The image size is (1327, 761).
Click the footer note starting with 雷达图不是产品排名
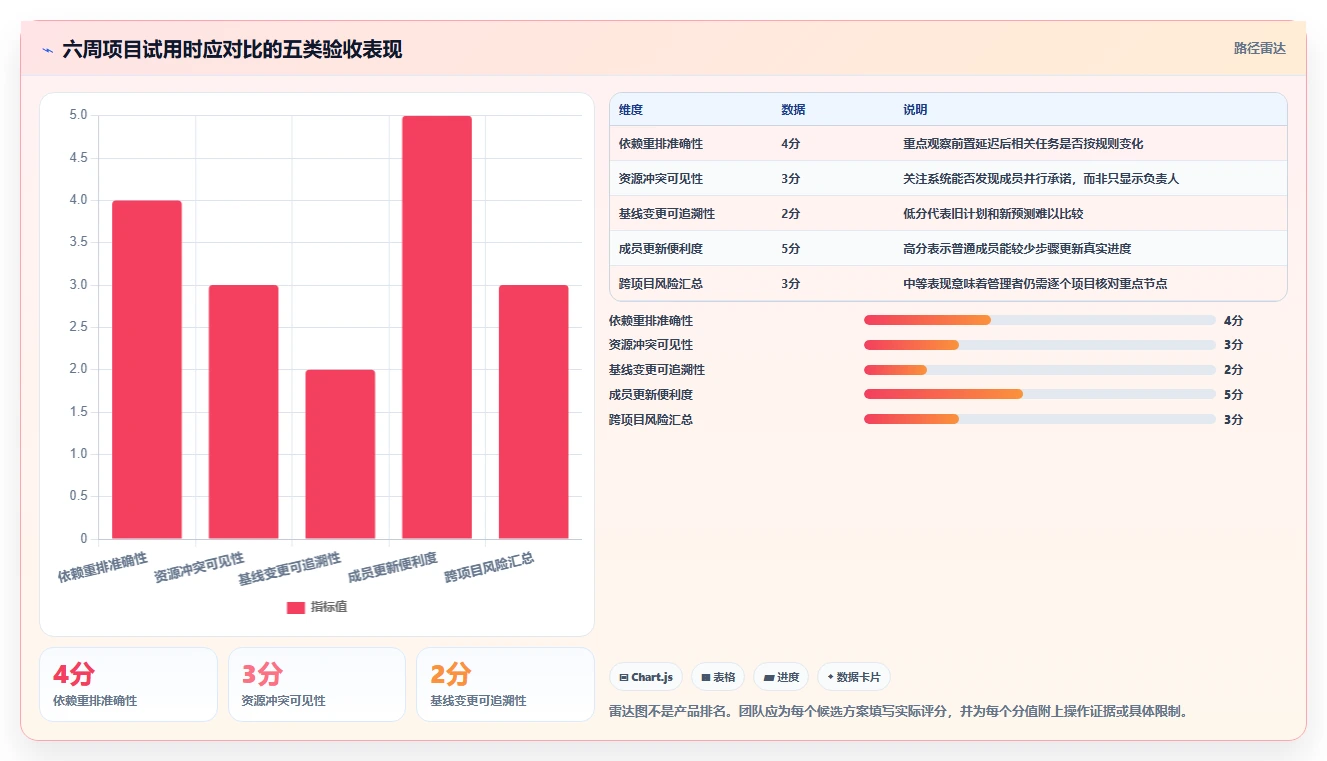pos(899,712)
